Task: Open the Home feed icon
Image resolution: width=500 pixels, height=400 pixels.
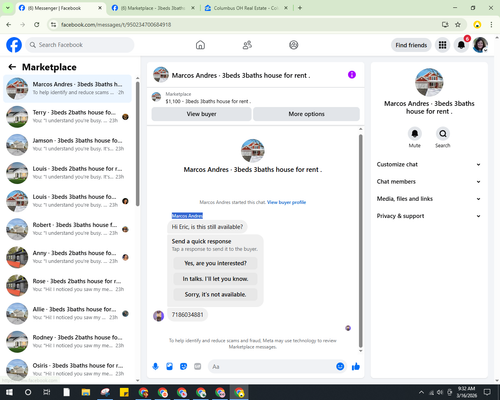Action: [200, 45]
